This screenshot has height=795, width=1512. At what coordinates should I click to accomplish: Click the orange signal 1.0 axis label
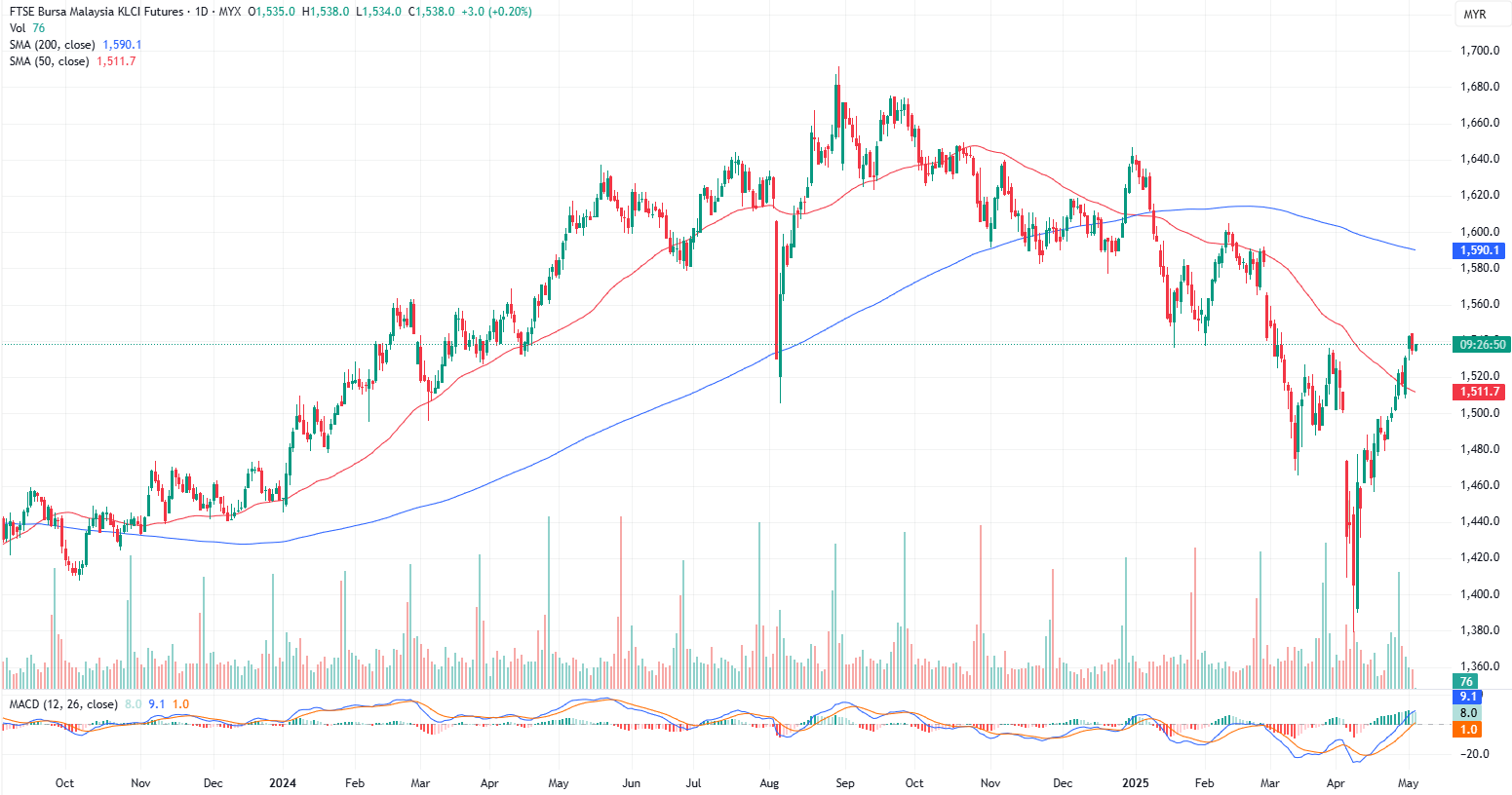point(1468,729)
